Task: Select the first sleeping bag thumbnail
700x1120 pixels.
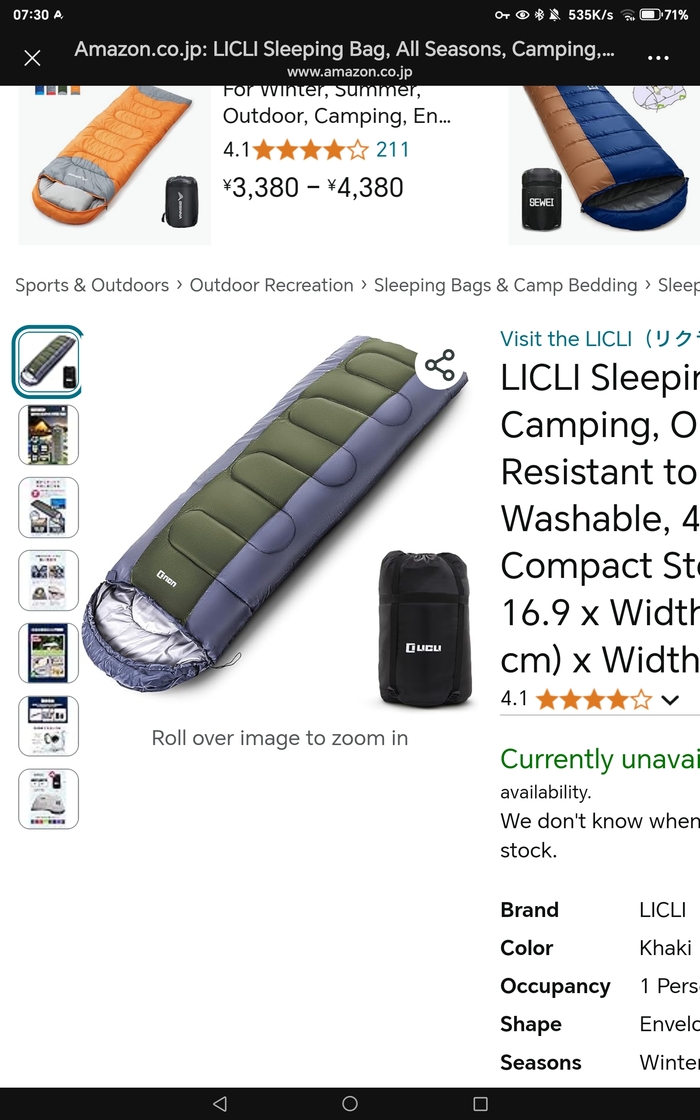Action: pyautogui.click(x=49, y=362)
